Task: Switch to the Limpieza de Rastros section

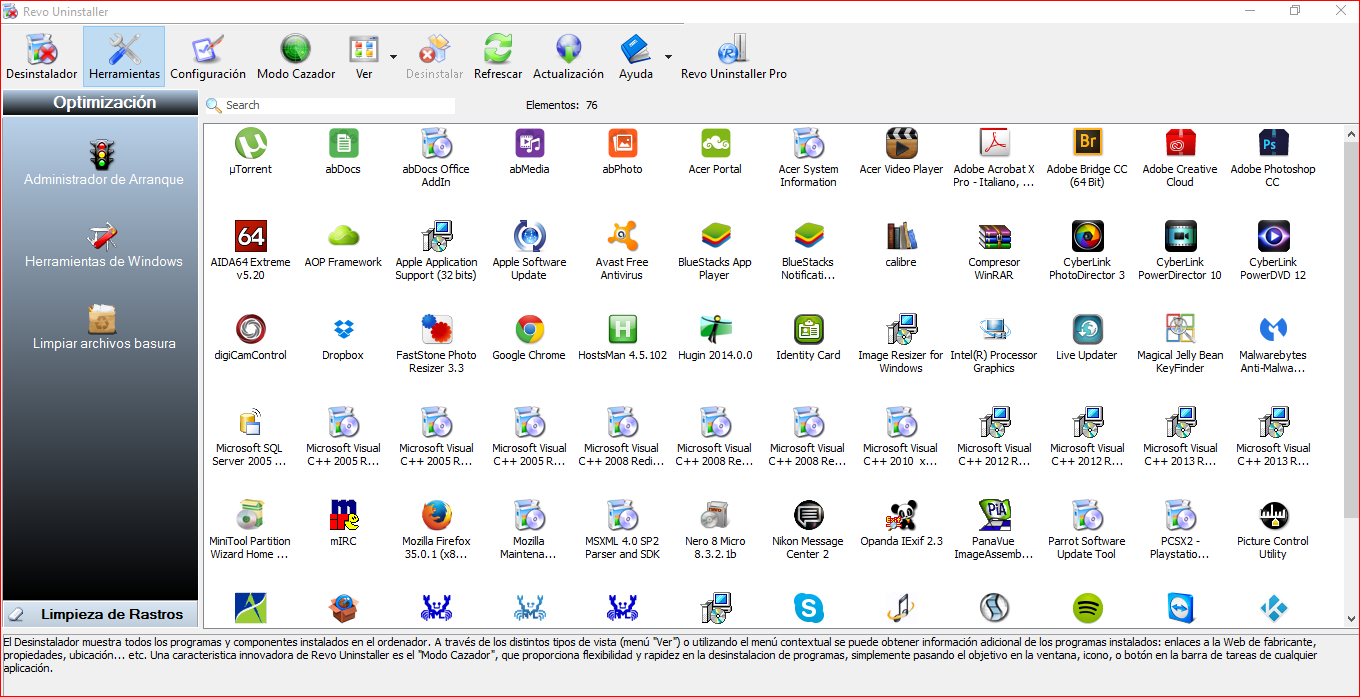Action: (100, 614)
